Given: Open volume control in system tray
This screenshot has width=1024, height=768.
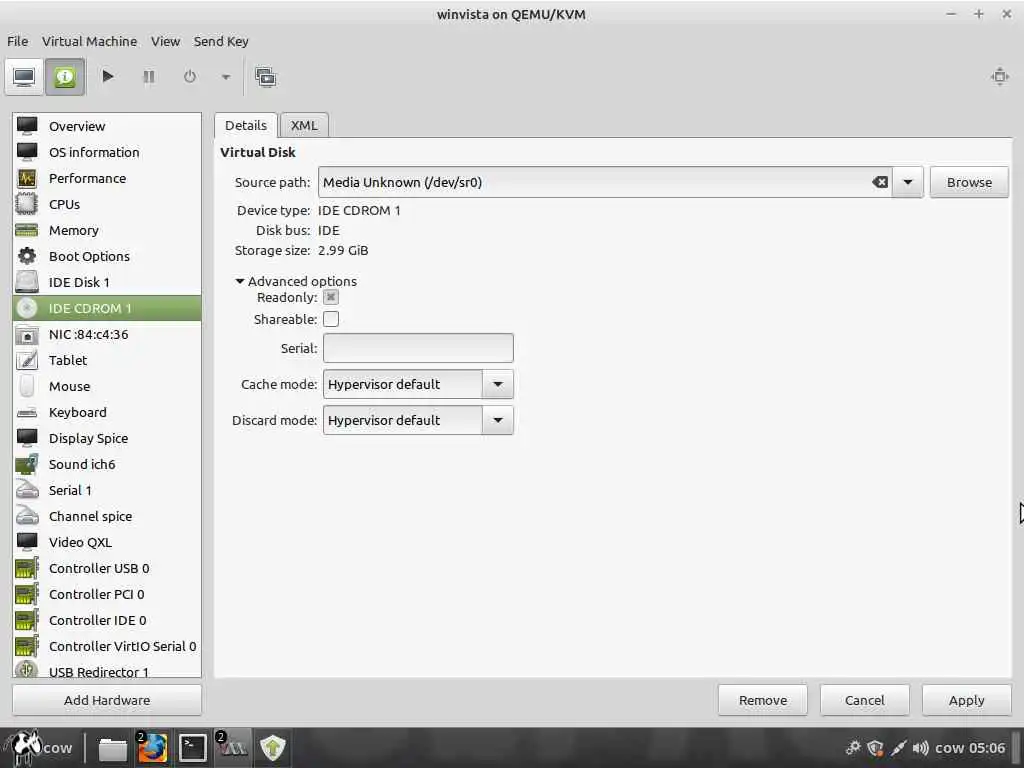Looking at the screenshot, I should click(920, 748).
